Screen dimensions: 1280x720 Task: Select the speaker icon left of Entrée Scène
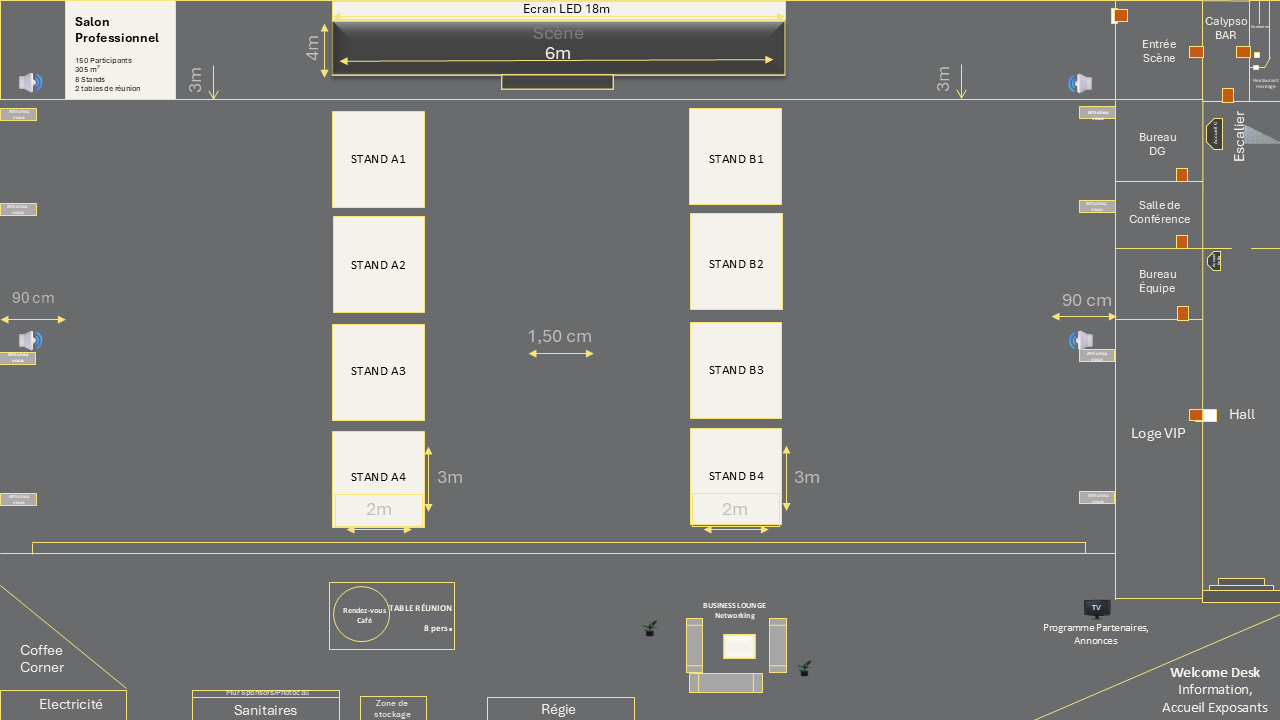pos(1080,83)
